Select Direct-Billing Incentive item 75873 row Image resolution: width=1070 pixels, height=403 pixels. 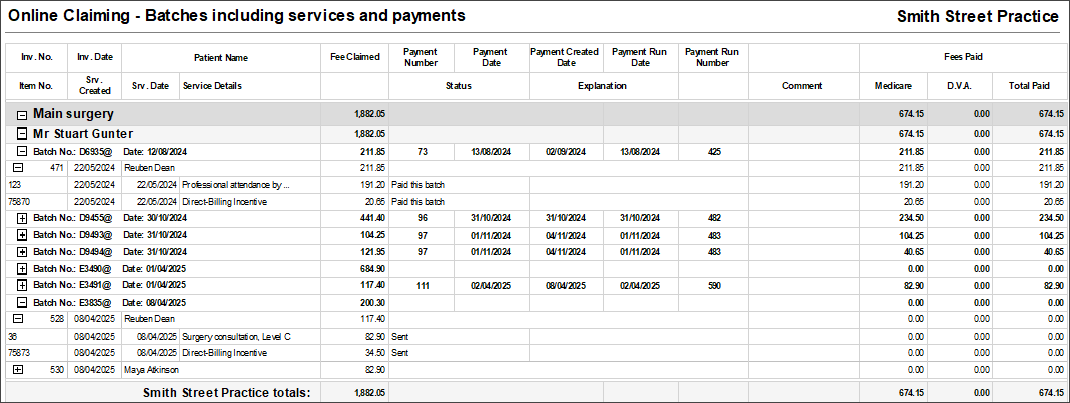(536, 353)
